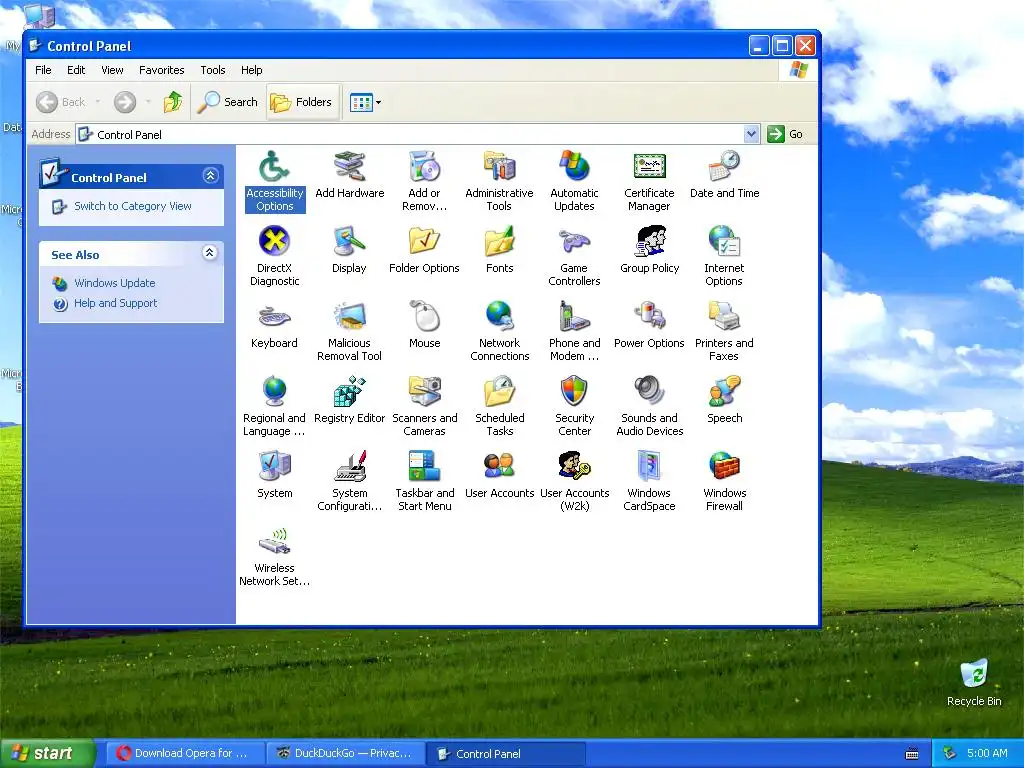1024x768 pixels.
Task: Select the Date and Time icon
Action: tap(724, 175)
